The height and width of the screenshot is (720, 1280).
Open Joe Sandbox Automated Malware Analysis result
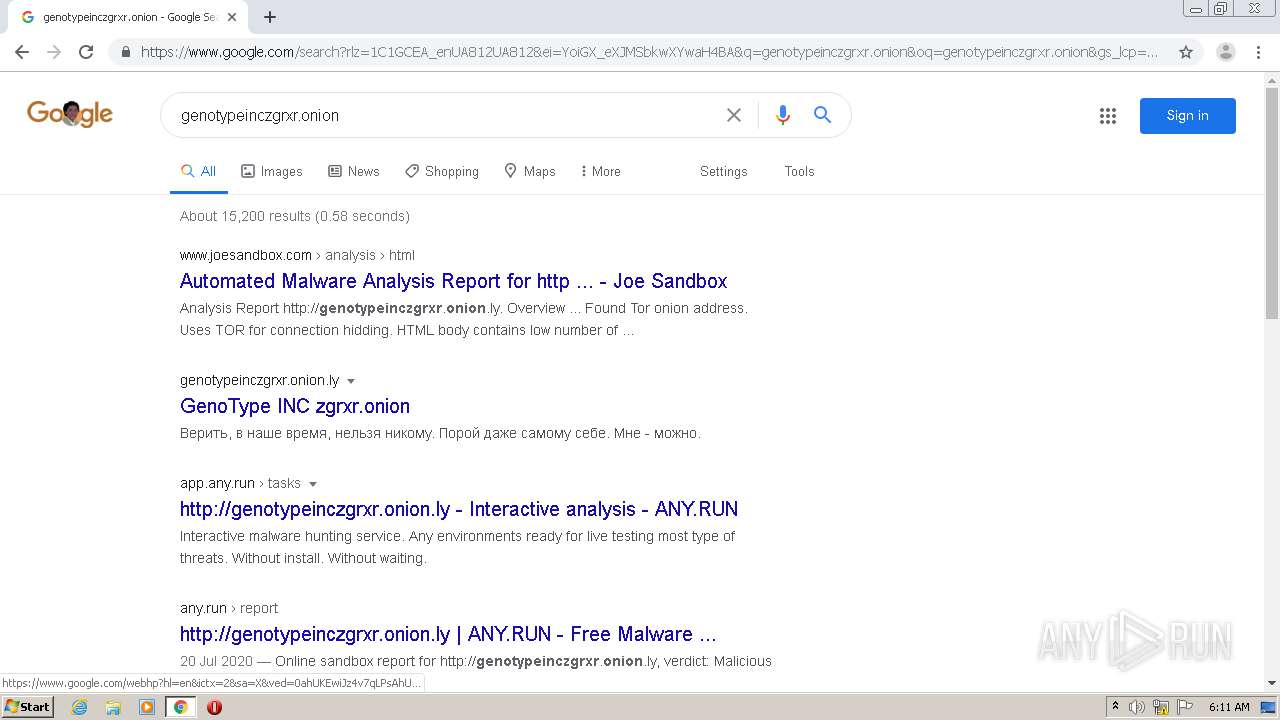(453, 281)
